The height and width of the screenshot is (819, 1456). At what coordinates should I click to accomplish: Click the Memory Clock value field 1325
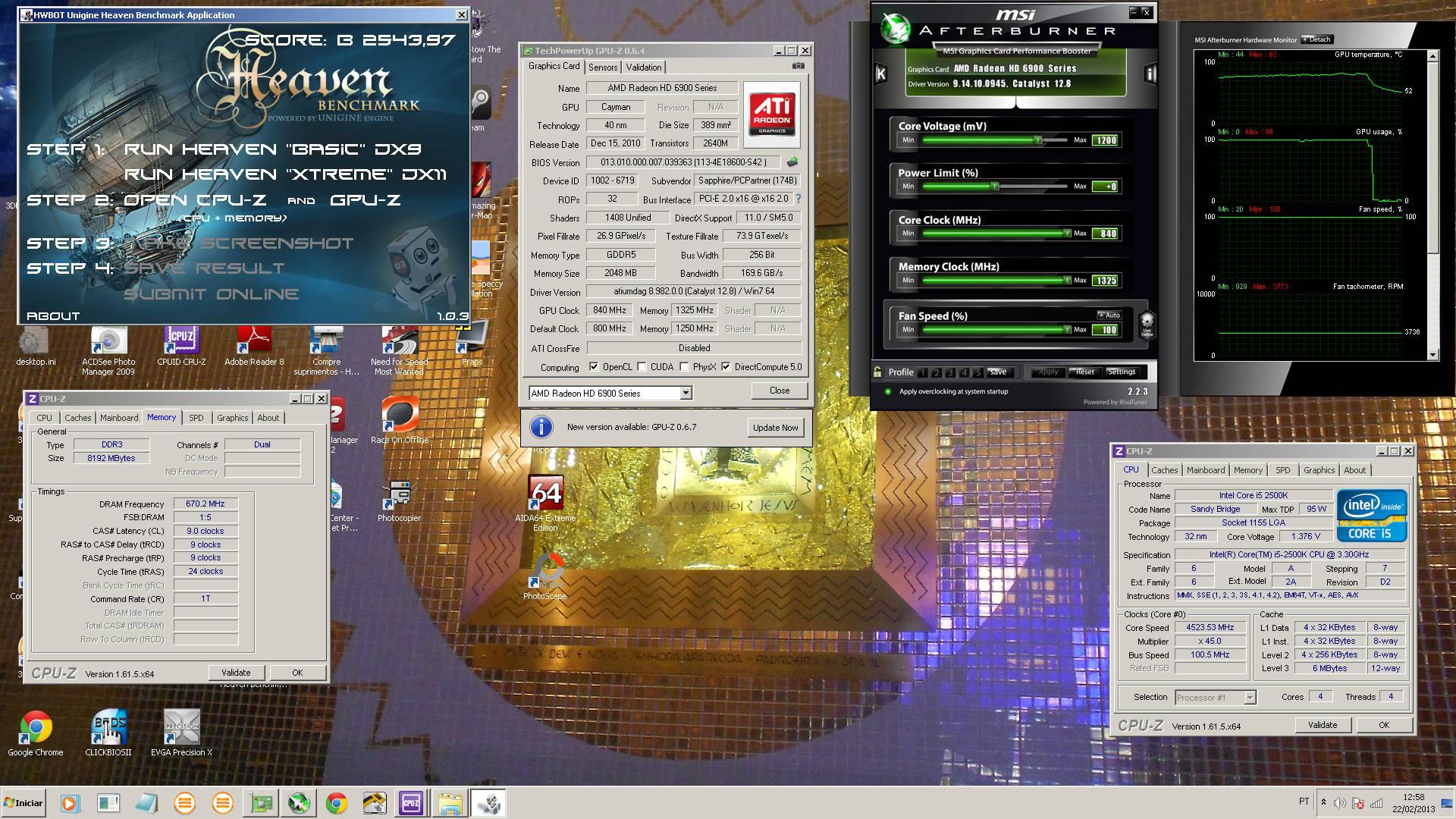tap(1106, 281)
